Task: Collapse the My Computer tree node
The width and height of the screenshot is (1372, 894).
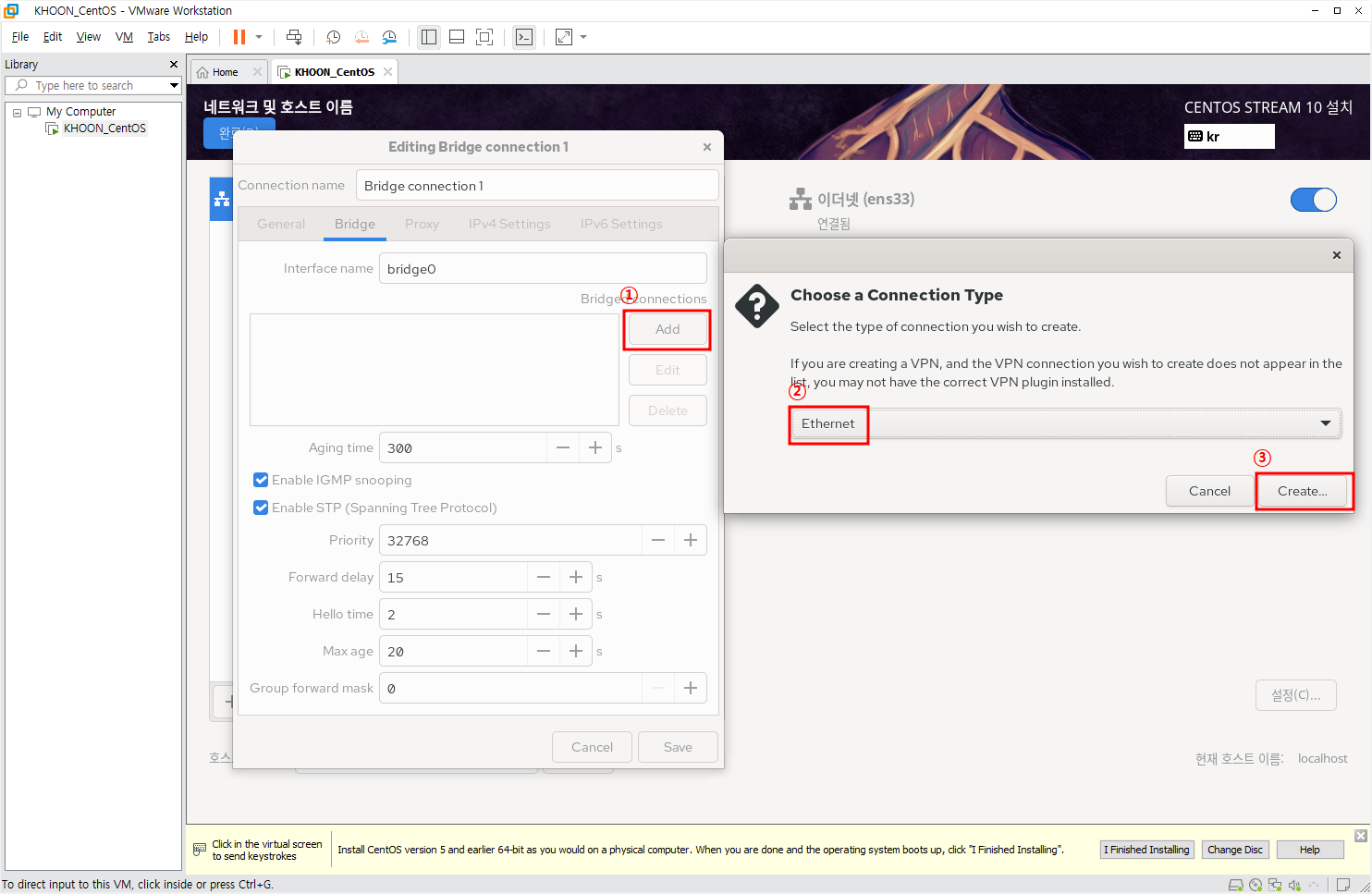Action: click(17, 112)
